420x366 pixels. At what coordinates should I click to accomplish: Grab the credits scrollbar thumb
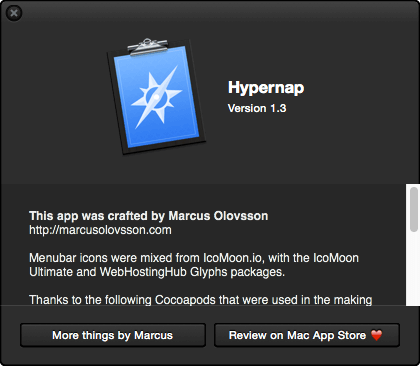[414, 209]
